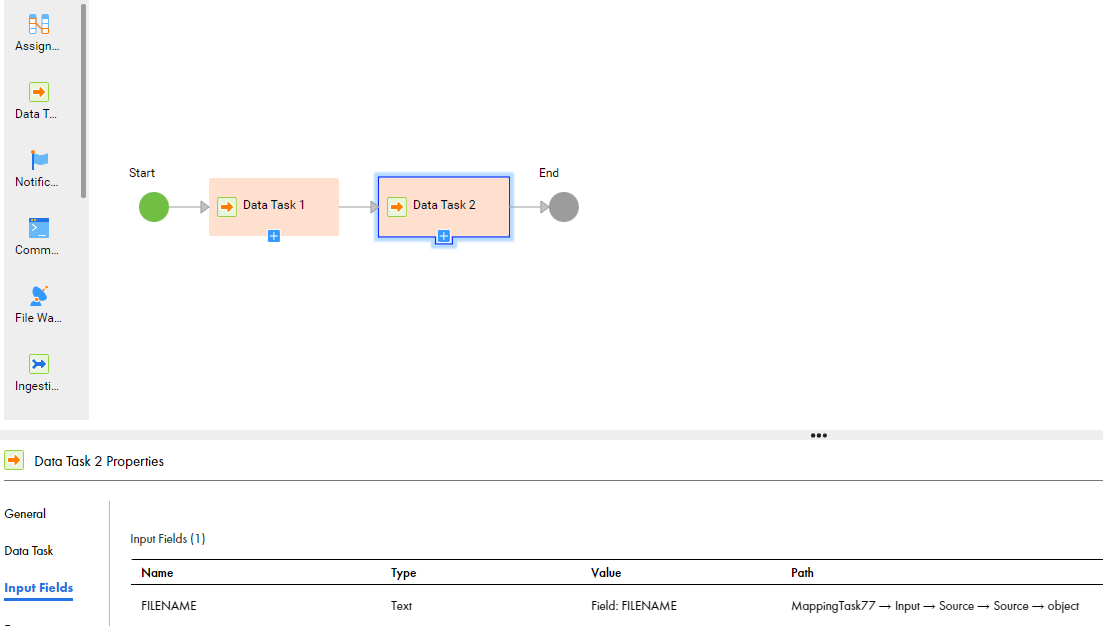Viewport: 1103px width, 626px height.
Task: Click the Input Fields (1) heading
Action: (x=167, y=539)
